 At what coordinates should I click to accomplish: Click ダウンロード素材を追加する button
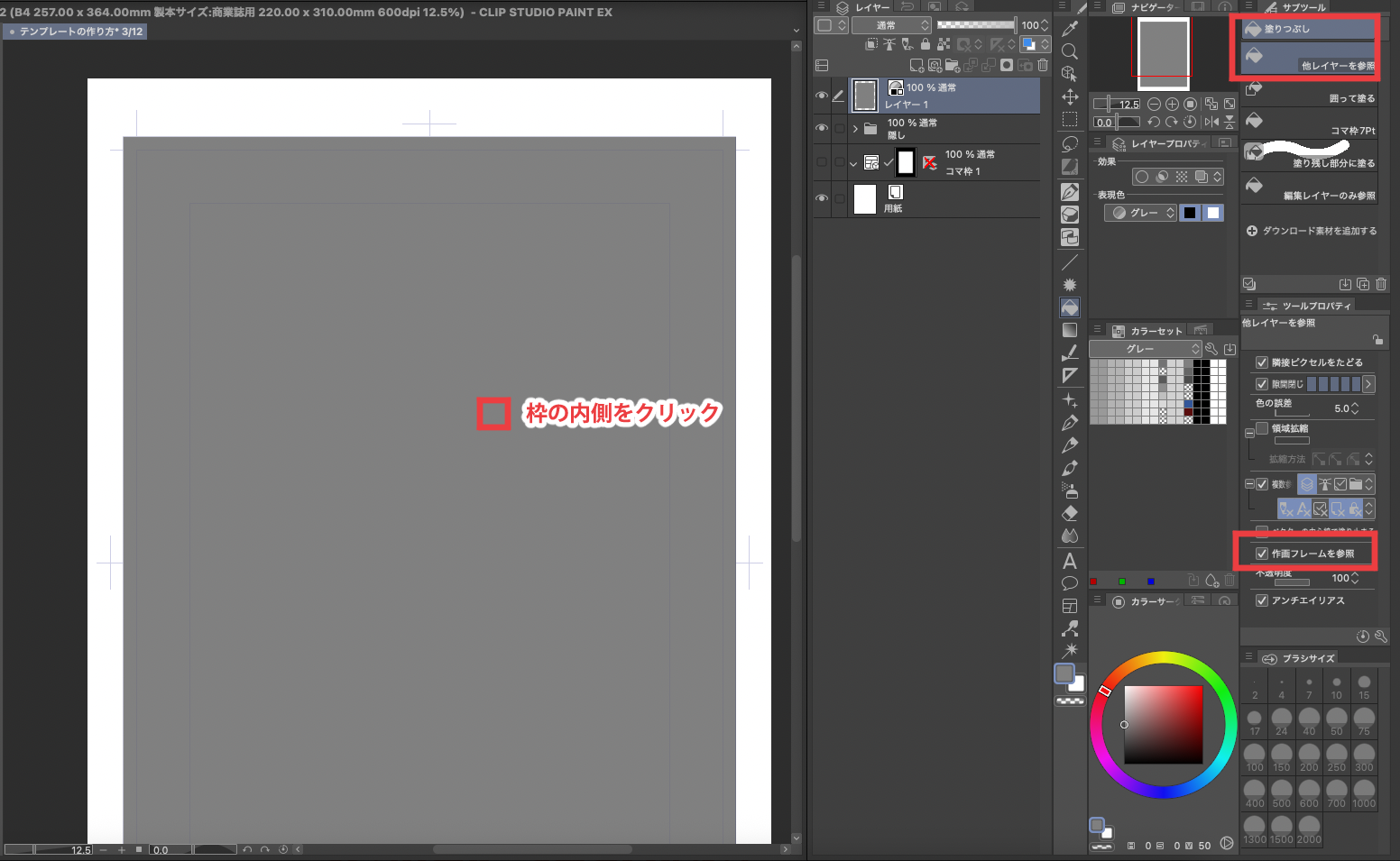coord(1312,231)
